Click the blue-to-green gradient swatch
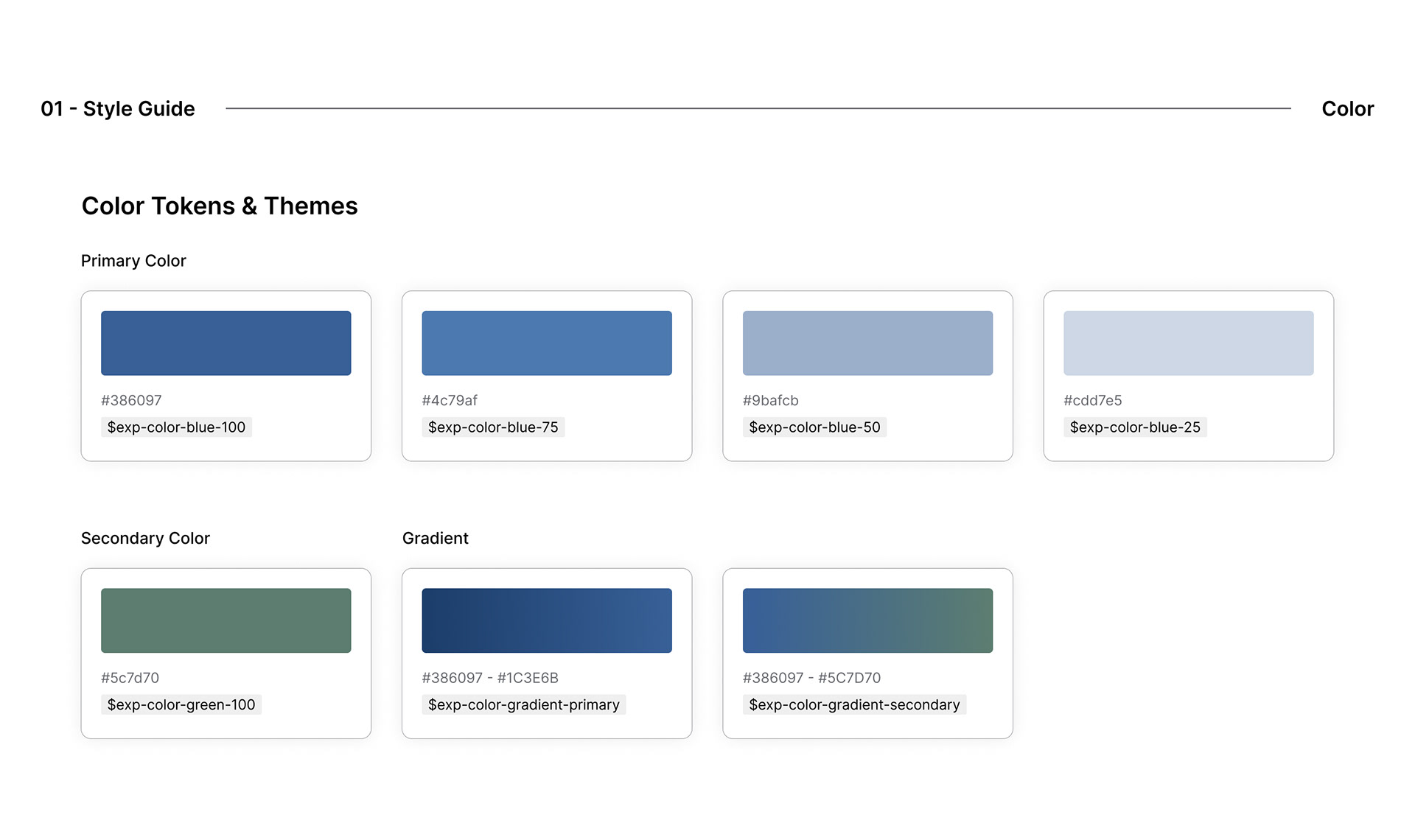Screen dimensions: 1415x840 coord(867,620)
